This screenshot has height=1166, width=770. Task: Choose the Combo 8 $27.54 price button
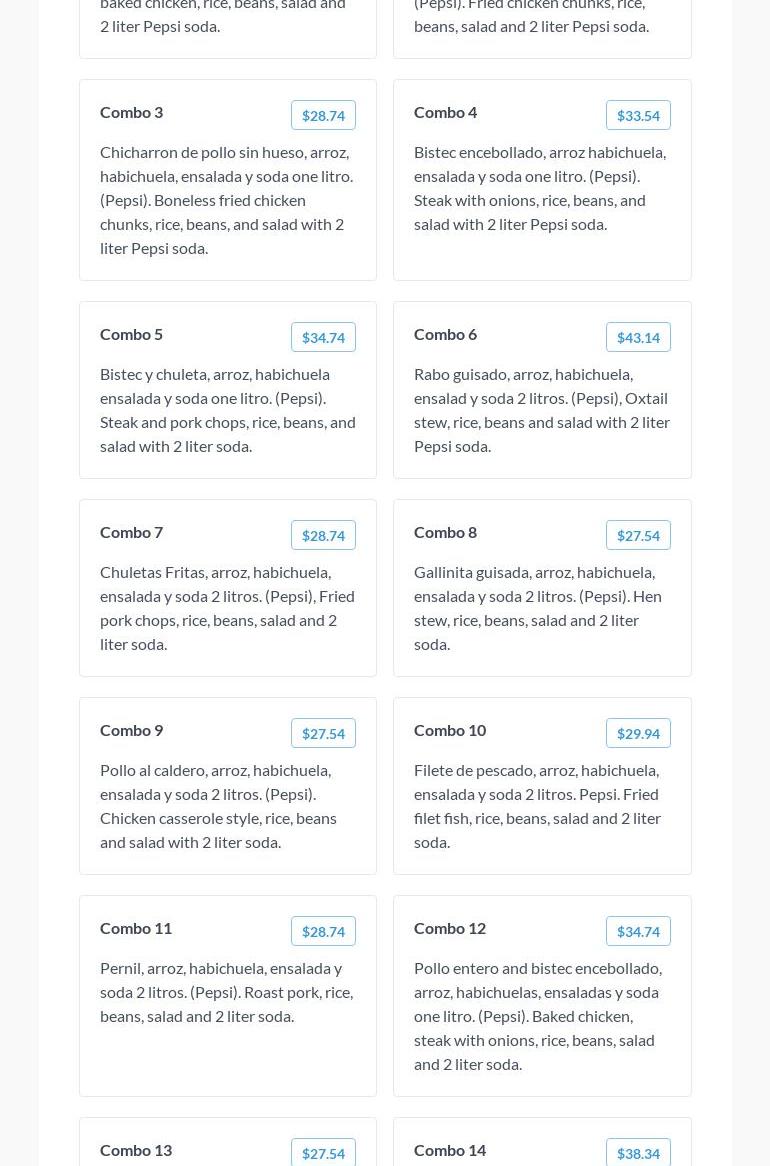tap(638, 535)
